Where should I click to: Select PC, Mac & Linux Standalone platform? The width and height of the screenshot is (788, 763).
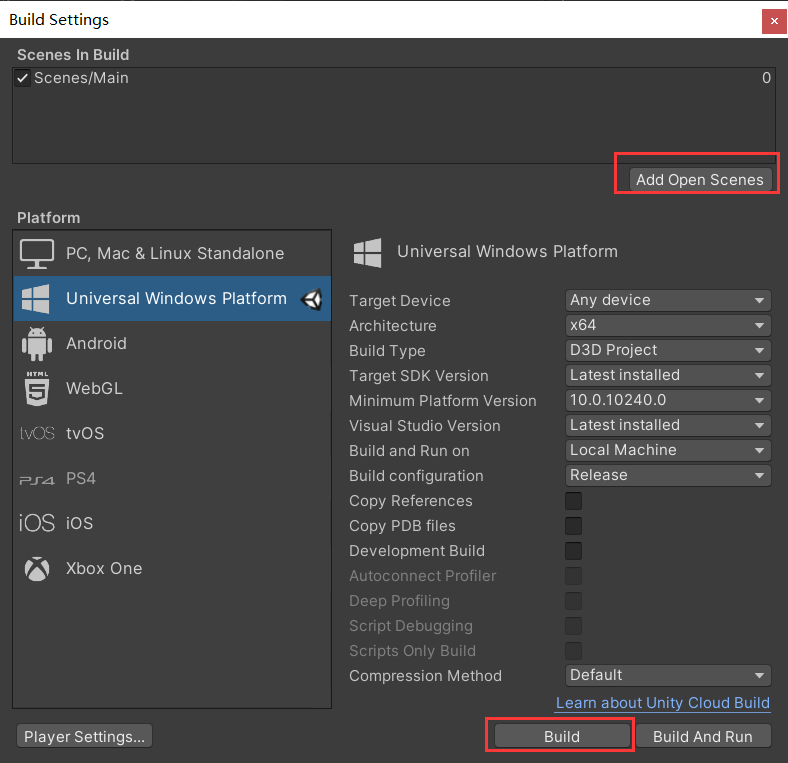172,253
